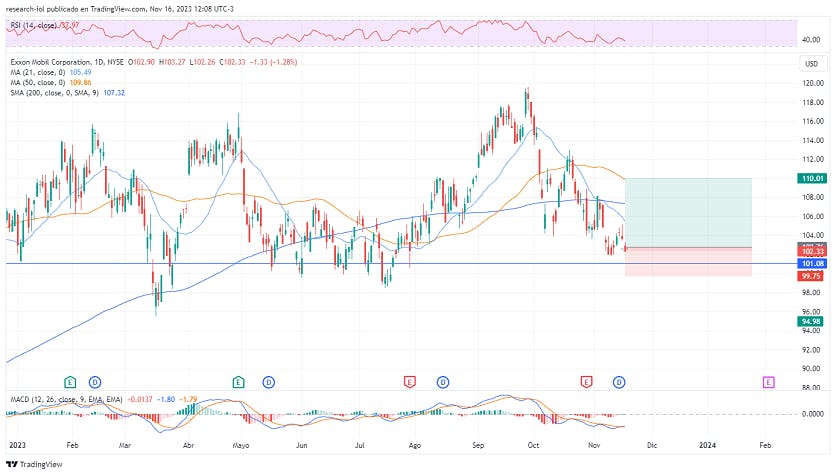Click the dividend D marker between Feb and Mar
Viewport: 836px width, 475px height.
95,382
